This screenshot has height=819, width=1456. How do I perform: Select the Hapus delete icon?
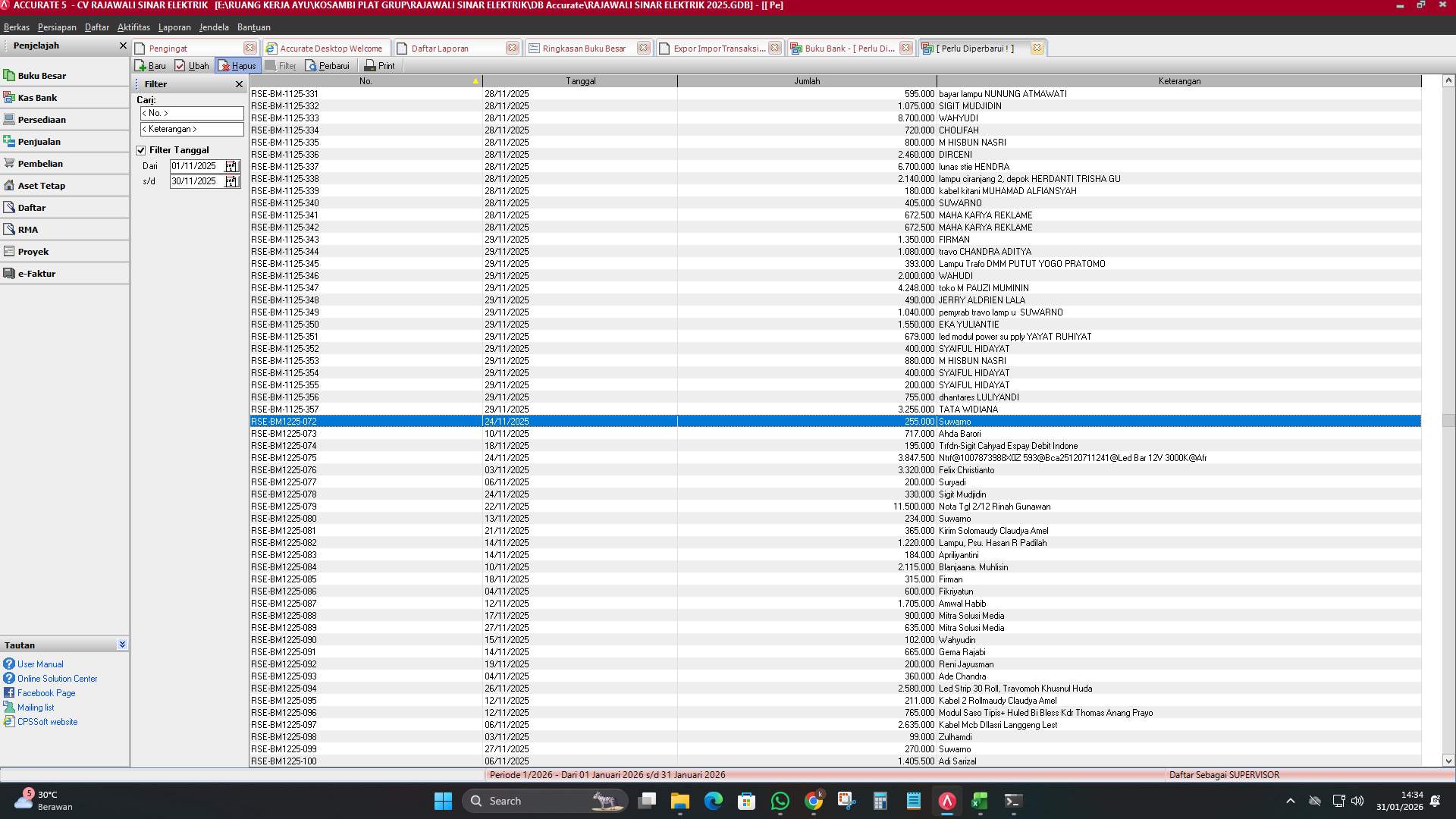[x=237, y=65]
